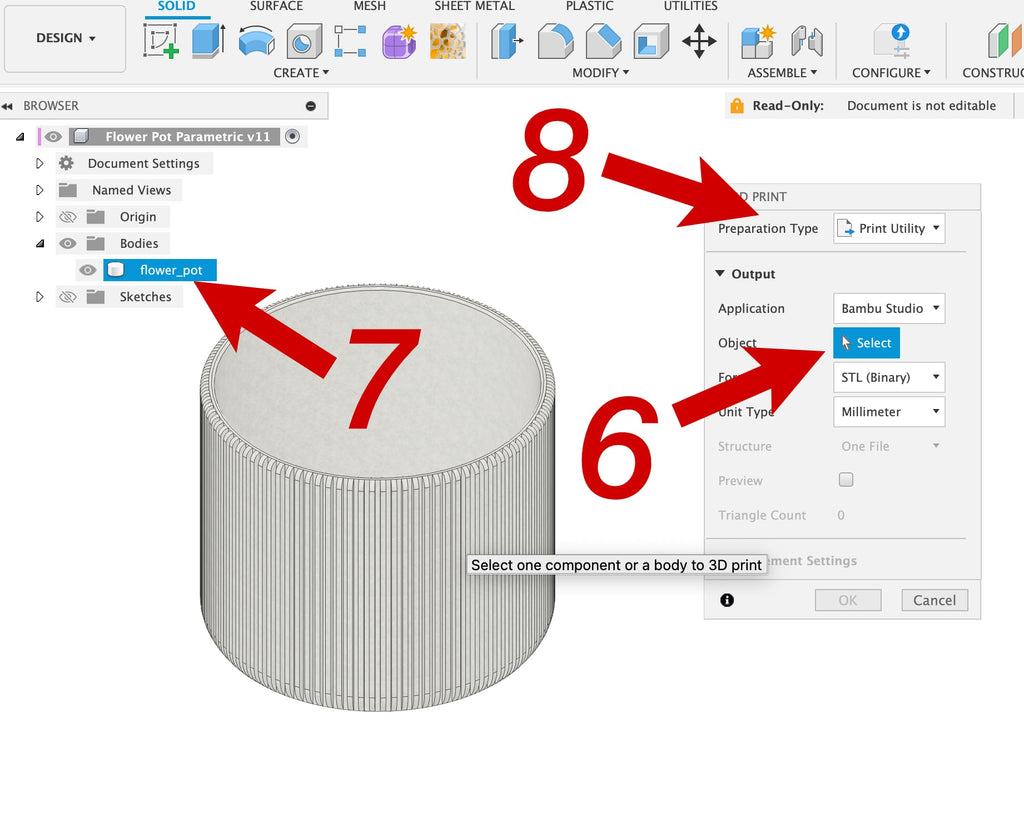Click the info icon in dialog
This screenshot has width=1024, height=818.
[x=727, y=600]
